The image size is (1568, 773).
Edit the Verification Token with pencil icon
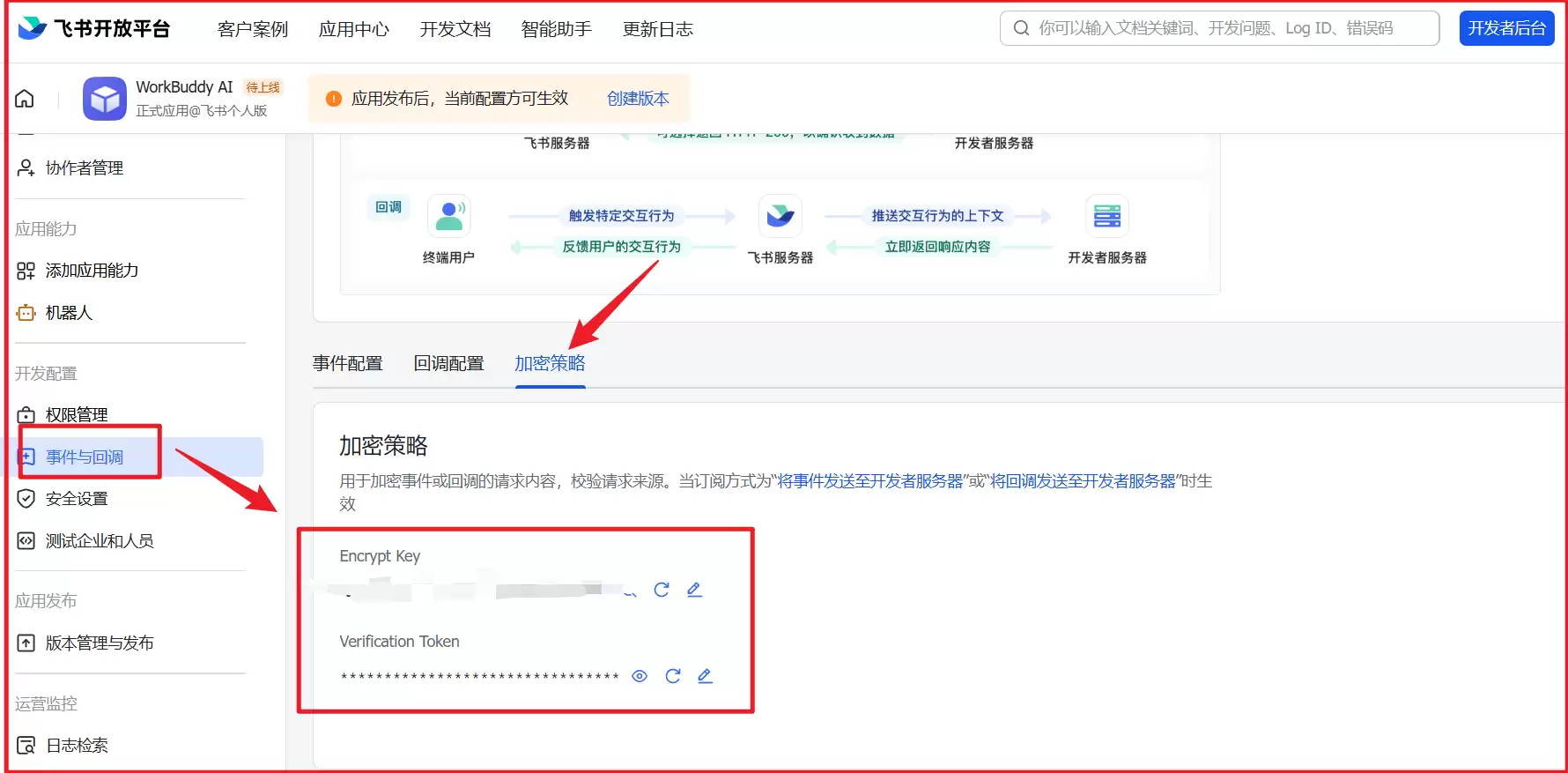coord(705,676)
